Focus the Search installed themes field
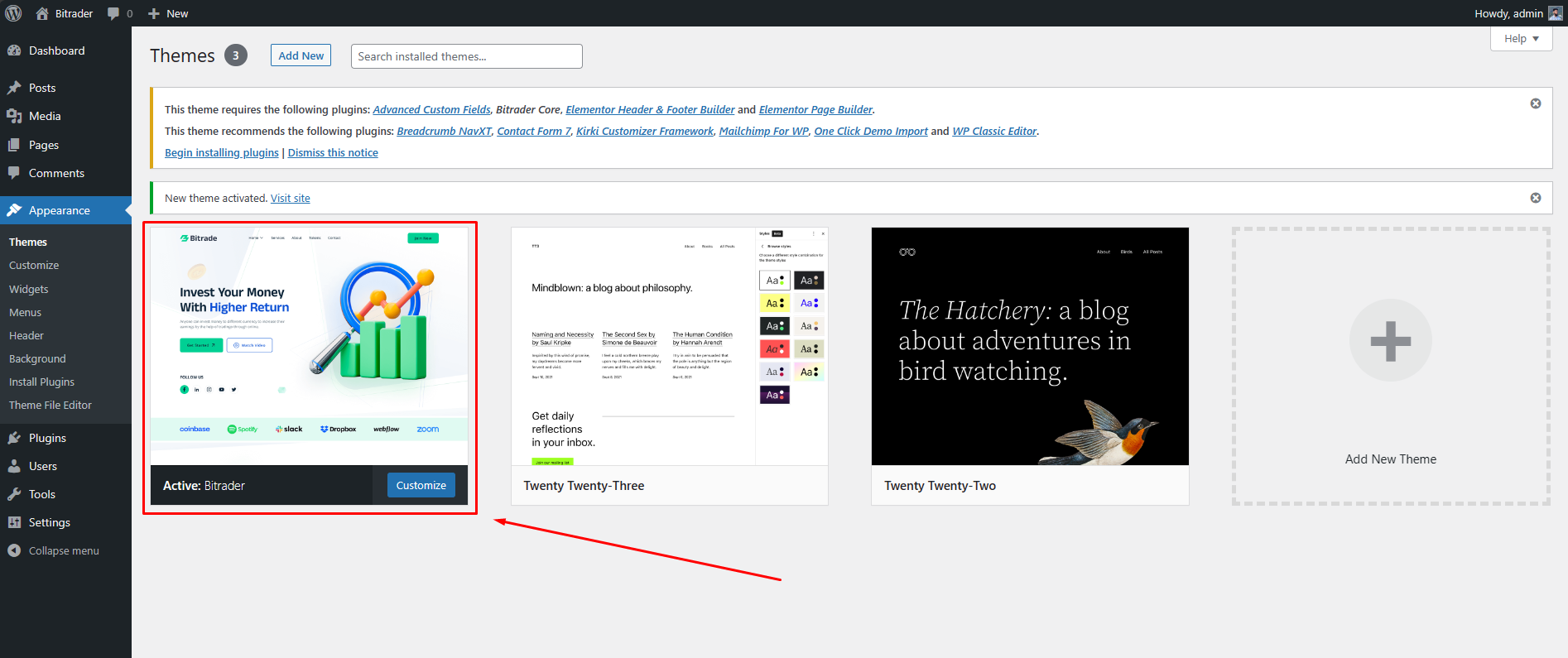 [466, 56]
